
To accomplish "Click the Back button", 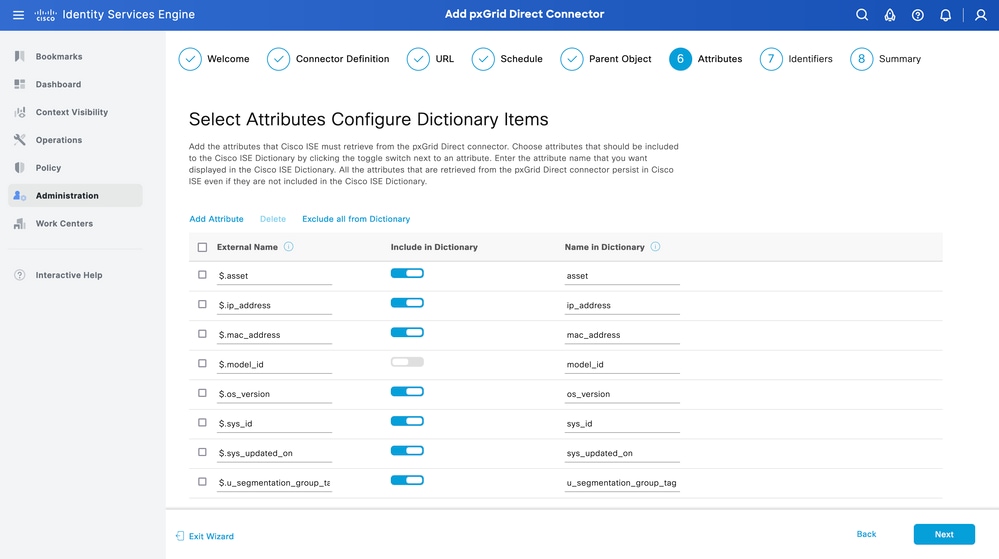I will 866,534.
